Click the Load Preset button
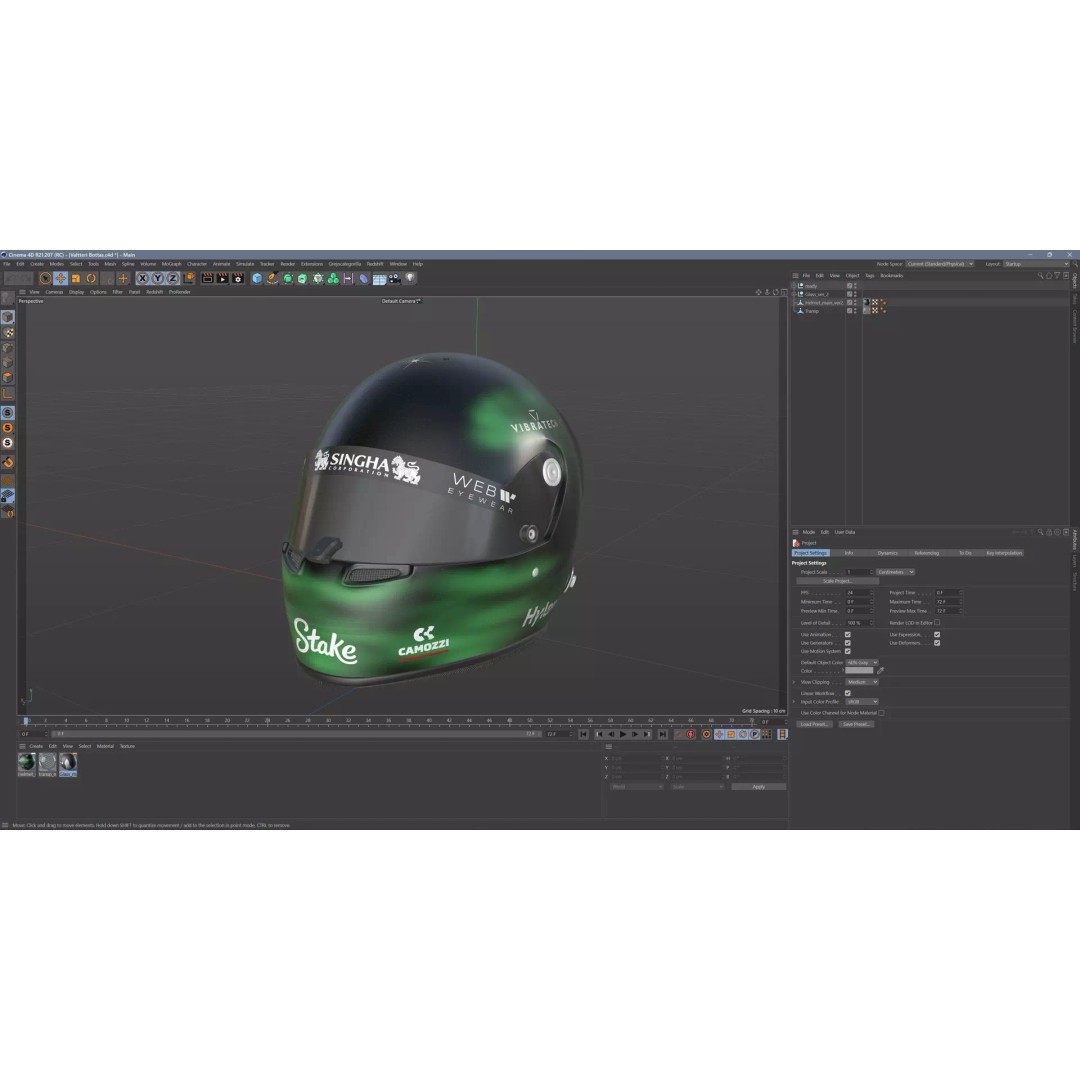The width and height of the screenshot is (1080, 1080). (814, 724)
